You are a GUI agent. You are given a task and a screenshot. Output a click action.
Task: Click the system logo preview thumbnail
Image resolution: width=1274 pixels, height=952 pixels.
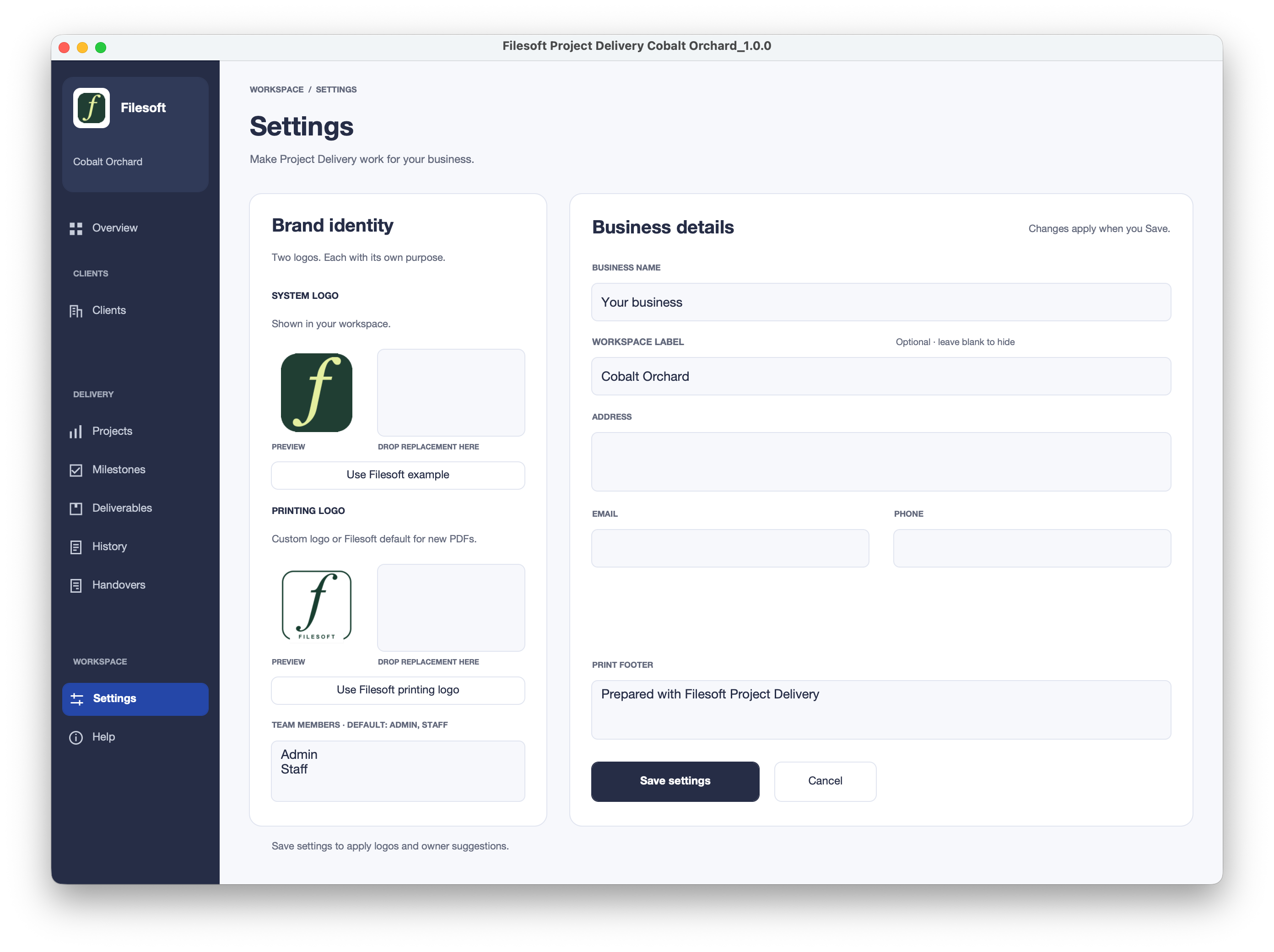pos(316,393)
